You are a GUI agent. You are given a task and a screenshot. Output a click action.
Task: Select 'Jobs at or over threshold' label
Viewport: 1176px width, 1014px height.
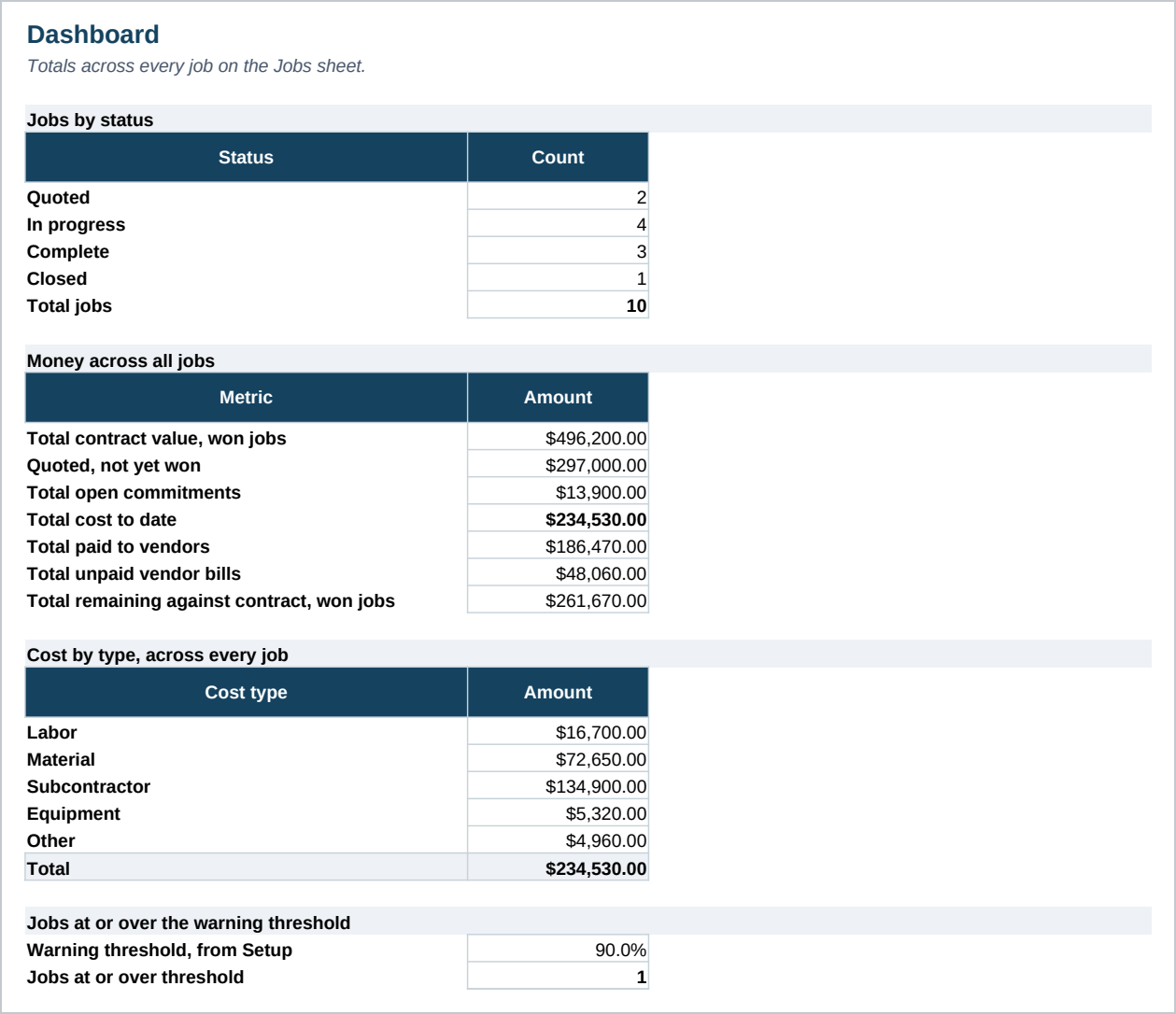pyautogui.click(x=135, y=977)
